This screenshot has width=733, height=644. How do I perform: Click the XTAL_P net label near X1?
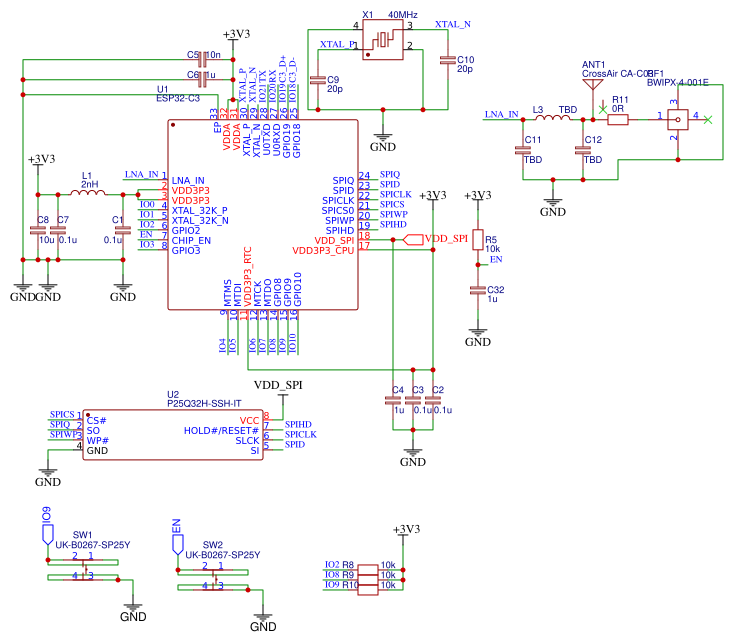coord(337,44)
